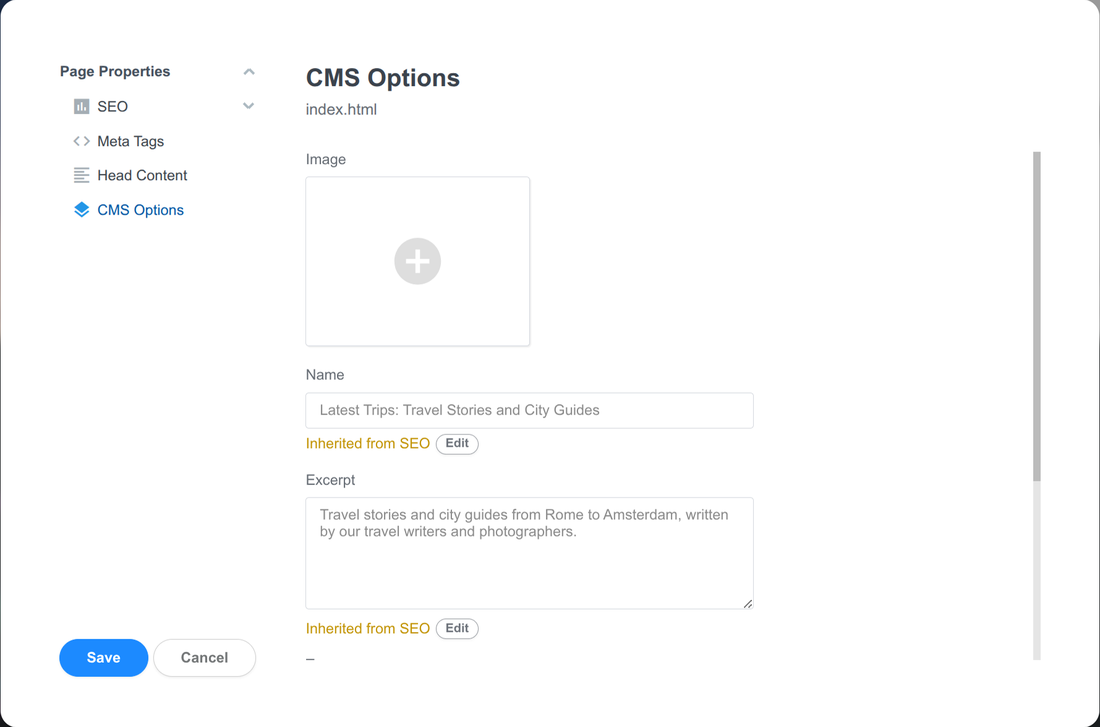Save the page properties
The width and height of the screenshot is (1100, 727).
[x=104, y=658]
